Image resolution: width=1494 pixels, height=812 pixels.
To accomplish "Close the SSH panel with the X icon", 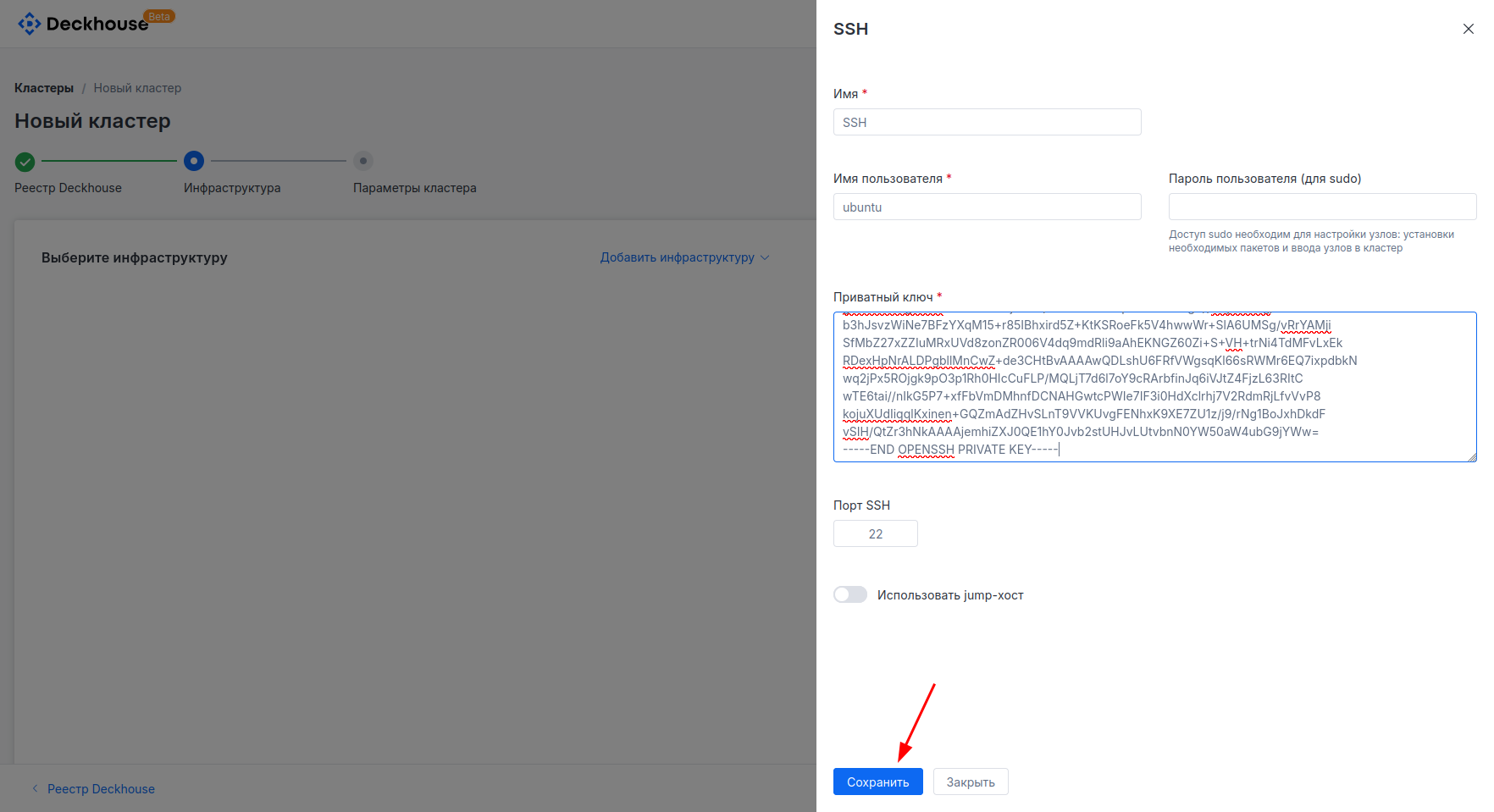I will coord(1468,28).
